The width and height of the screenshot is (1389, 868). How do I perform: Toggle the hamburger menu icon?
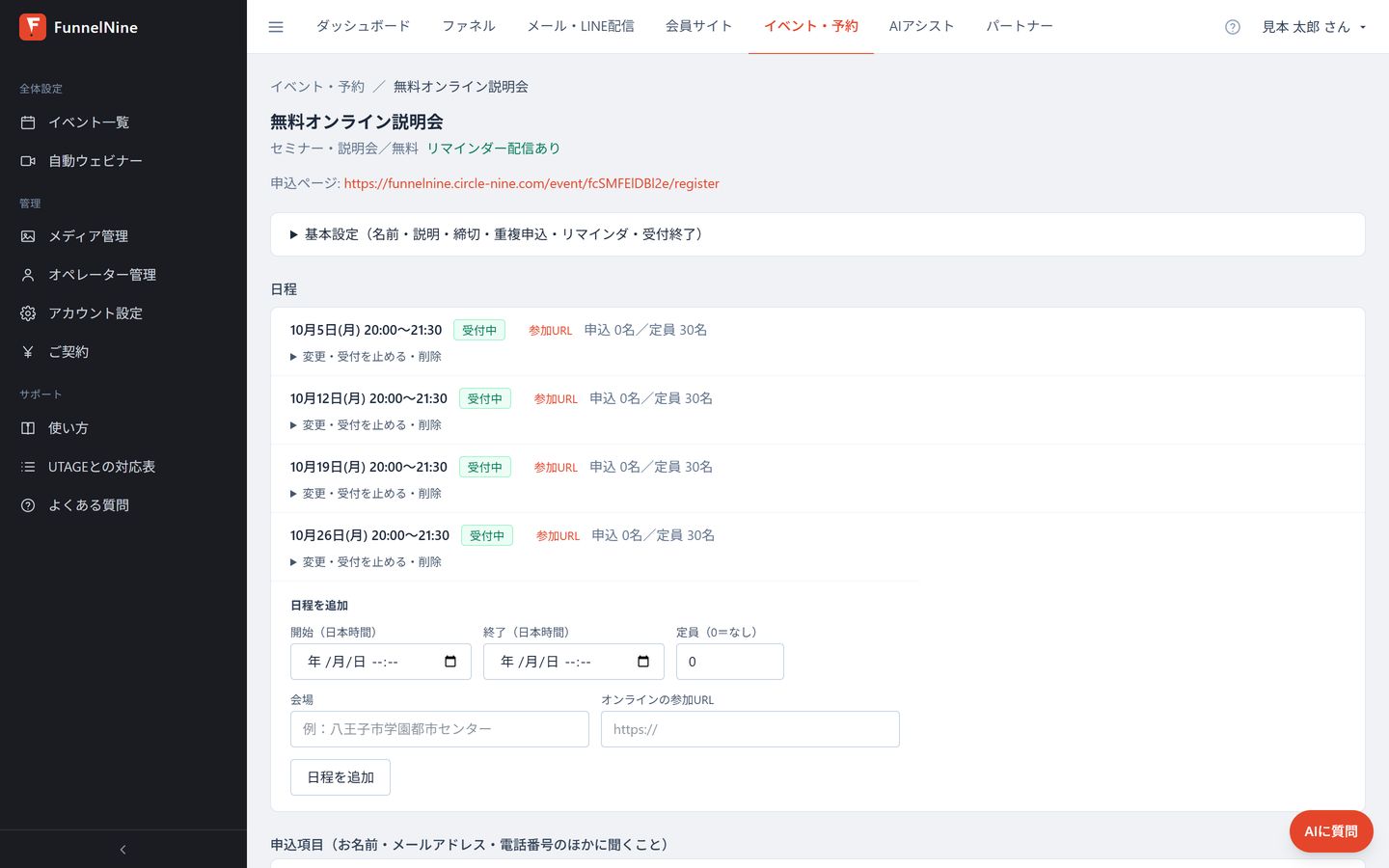[x=276, y=27]
